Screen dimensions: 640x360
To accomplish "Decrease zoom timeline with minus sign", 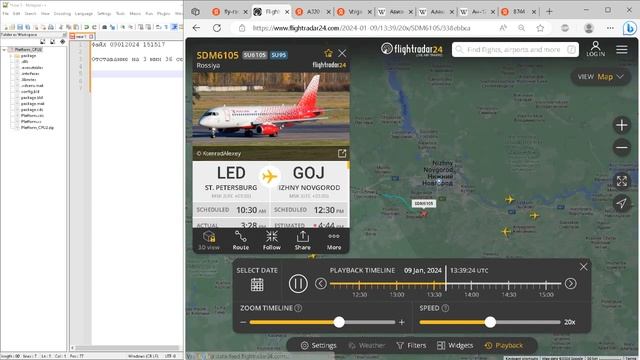I will (x=243, y=322).
